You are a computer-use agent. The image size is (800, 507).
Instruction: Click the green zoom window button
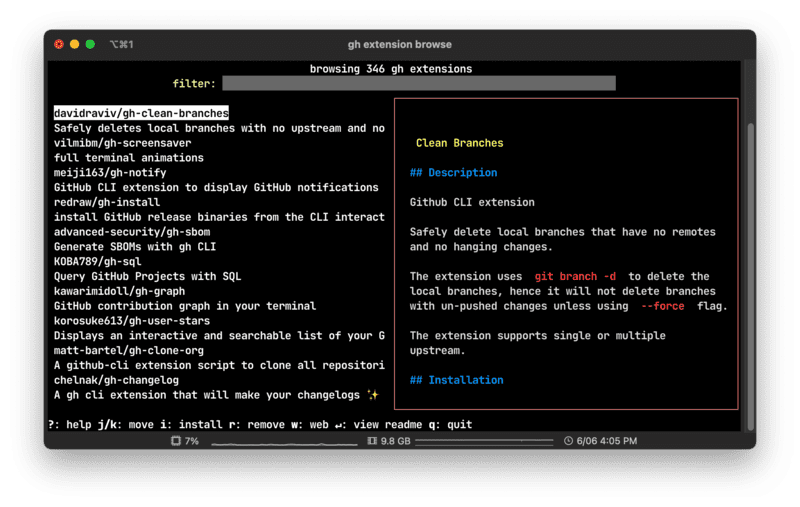tap(90, 45)
